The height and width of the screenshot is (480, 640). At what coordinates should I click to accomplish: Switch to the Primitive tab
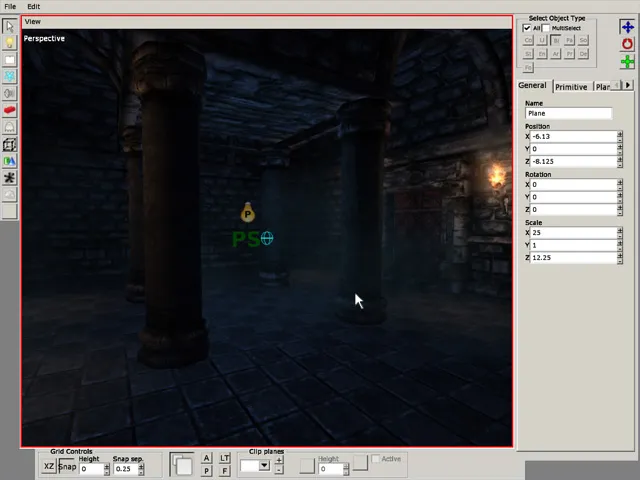pyautogui.click(x=571, y=87)
